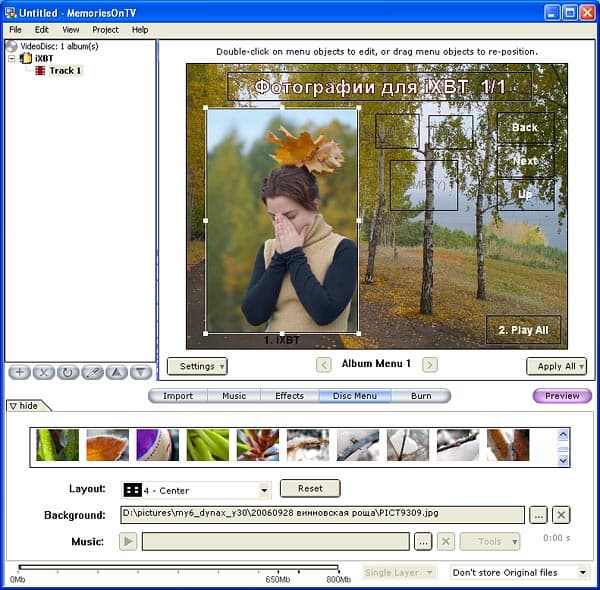The height and width of the screenshot is (590, 600).
Task: Pick the green bananas thumbnail
Action: coord(208,445)
